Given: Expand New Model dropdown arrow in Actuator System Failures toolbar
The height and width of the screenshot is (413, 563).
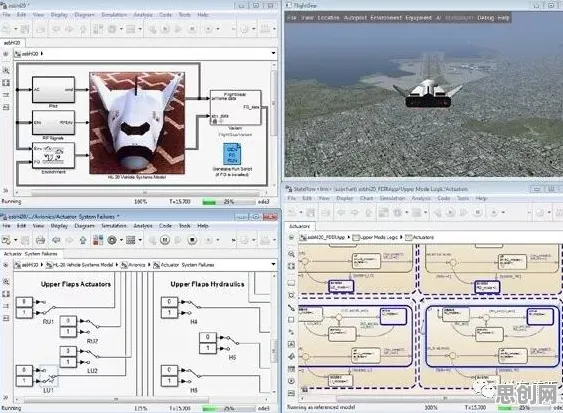Looking at the screenshot, I should point(15,240).
